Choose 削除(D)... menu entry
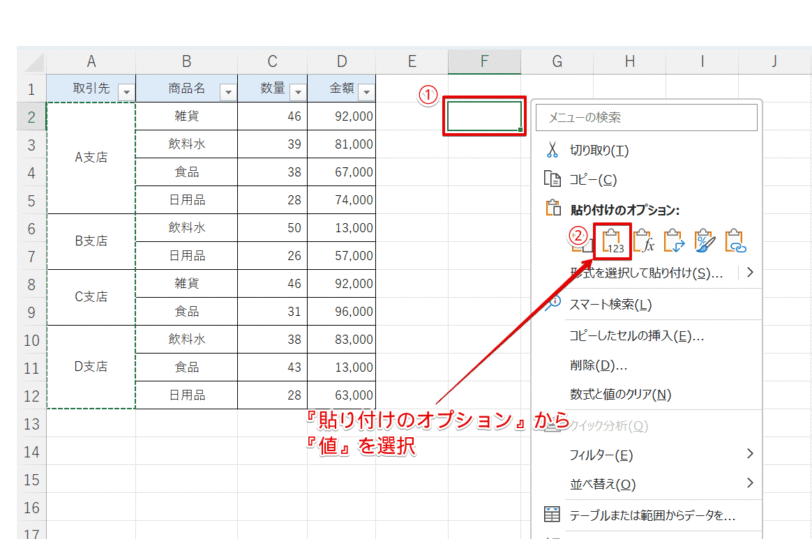 599,366
